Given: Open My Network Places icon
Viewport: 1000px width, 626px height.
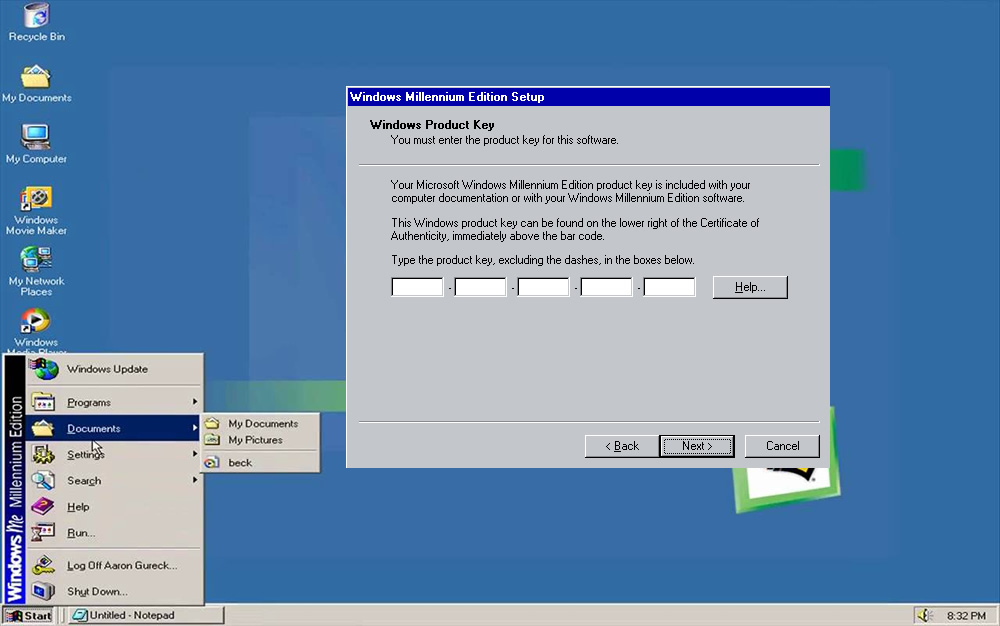Looking at the screenshot, I should tap(36, 260).
